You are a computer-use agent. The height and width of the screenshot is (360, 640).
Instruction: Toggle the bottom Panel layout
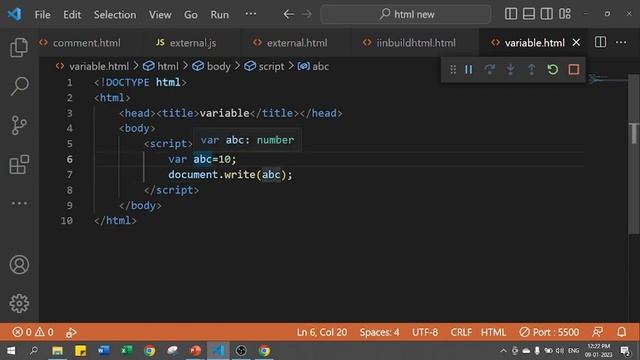coord(529,14)
